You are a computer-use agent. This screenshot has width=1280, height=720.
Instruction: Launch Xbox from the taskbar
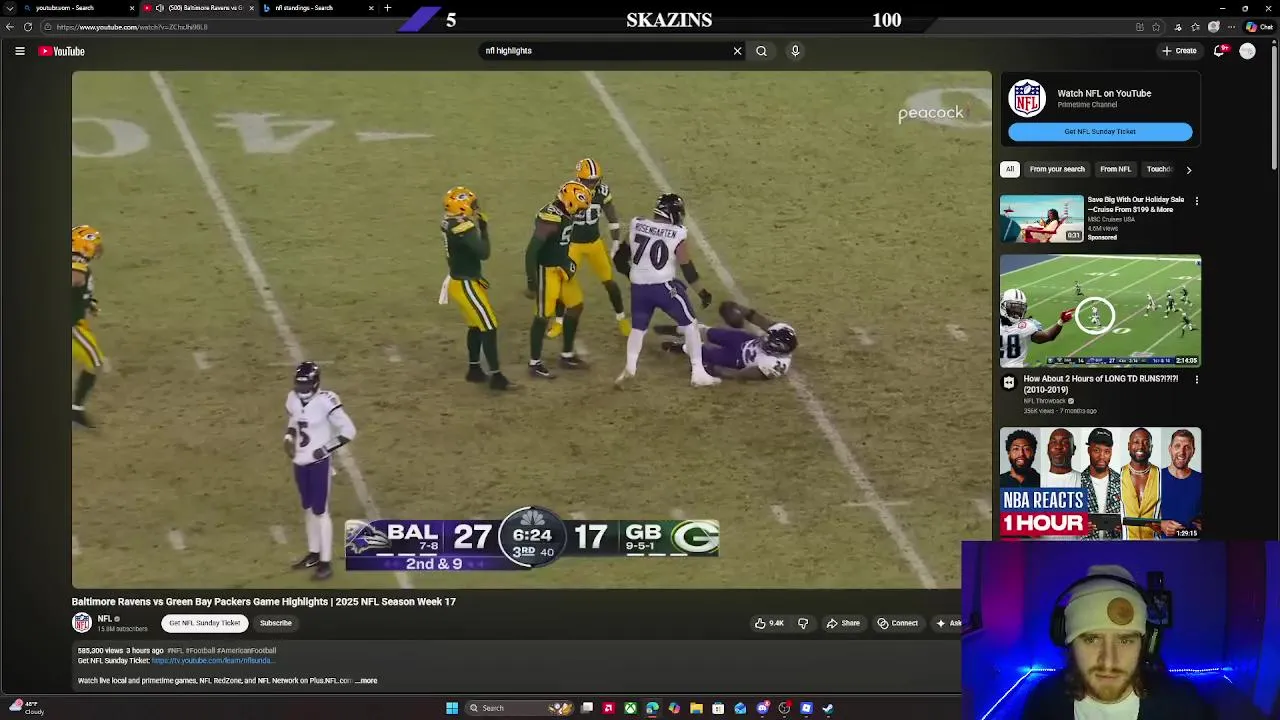630,708
